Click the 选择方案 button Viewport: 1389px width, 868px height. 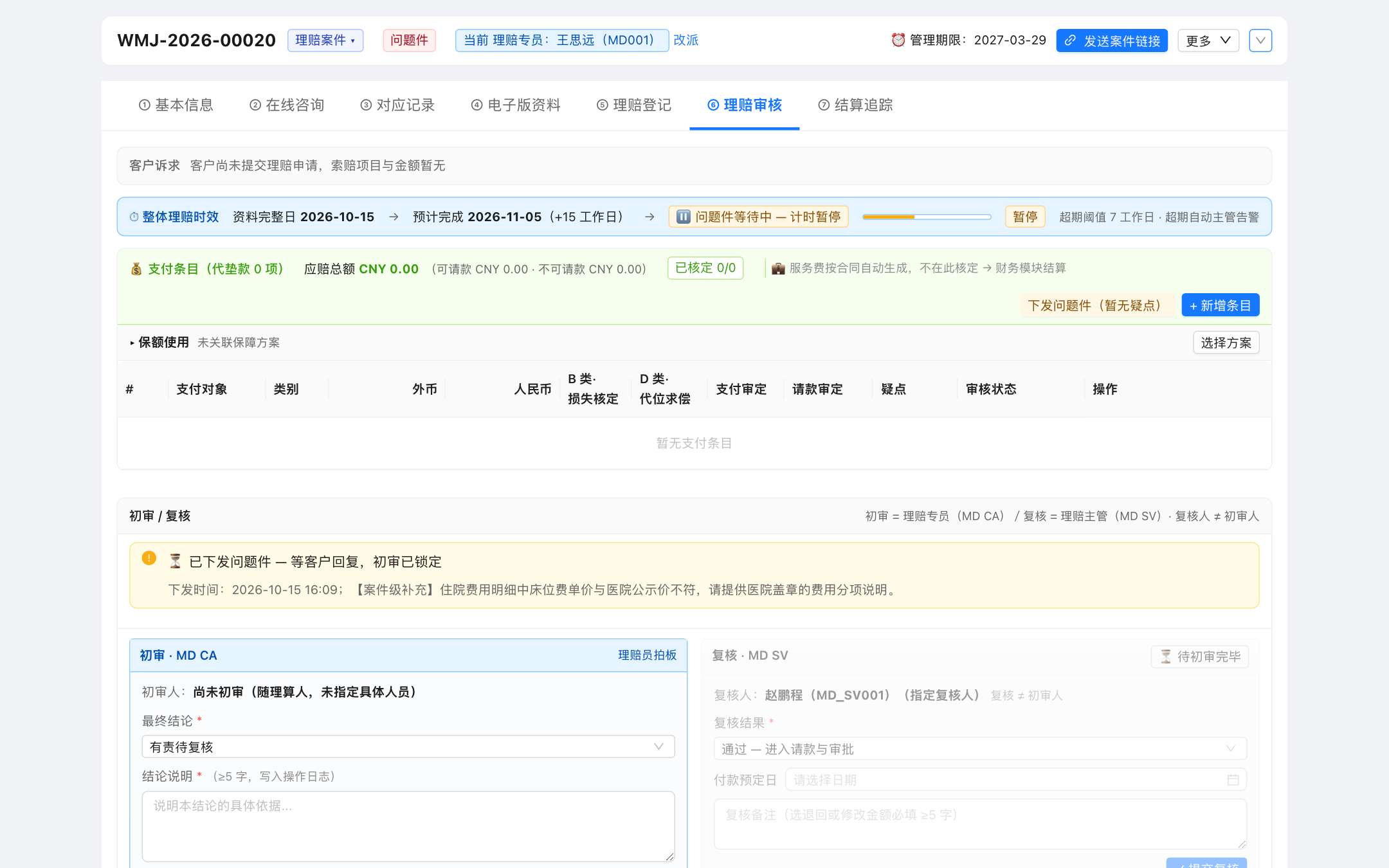tap(1226, 343)
